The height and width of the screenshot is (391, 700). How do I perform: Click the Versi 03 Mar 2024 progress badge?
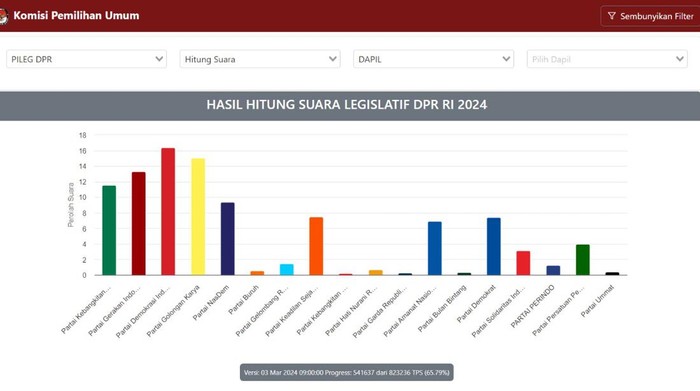pyautogui.click(x=346, y=372)
